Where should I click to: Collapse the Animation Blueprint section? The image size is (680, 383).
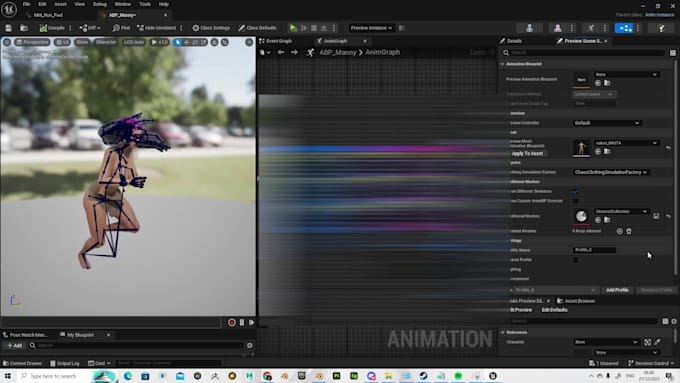pyautogui.click(x=502, y=64)
